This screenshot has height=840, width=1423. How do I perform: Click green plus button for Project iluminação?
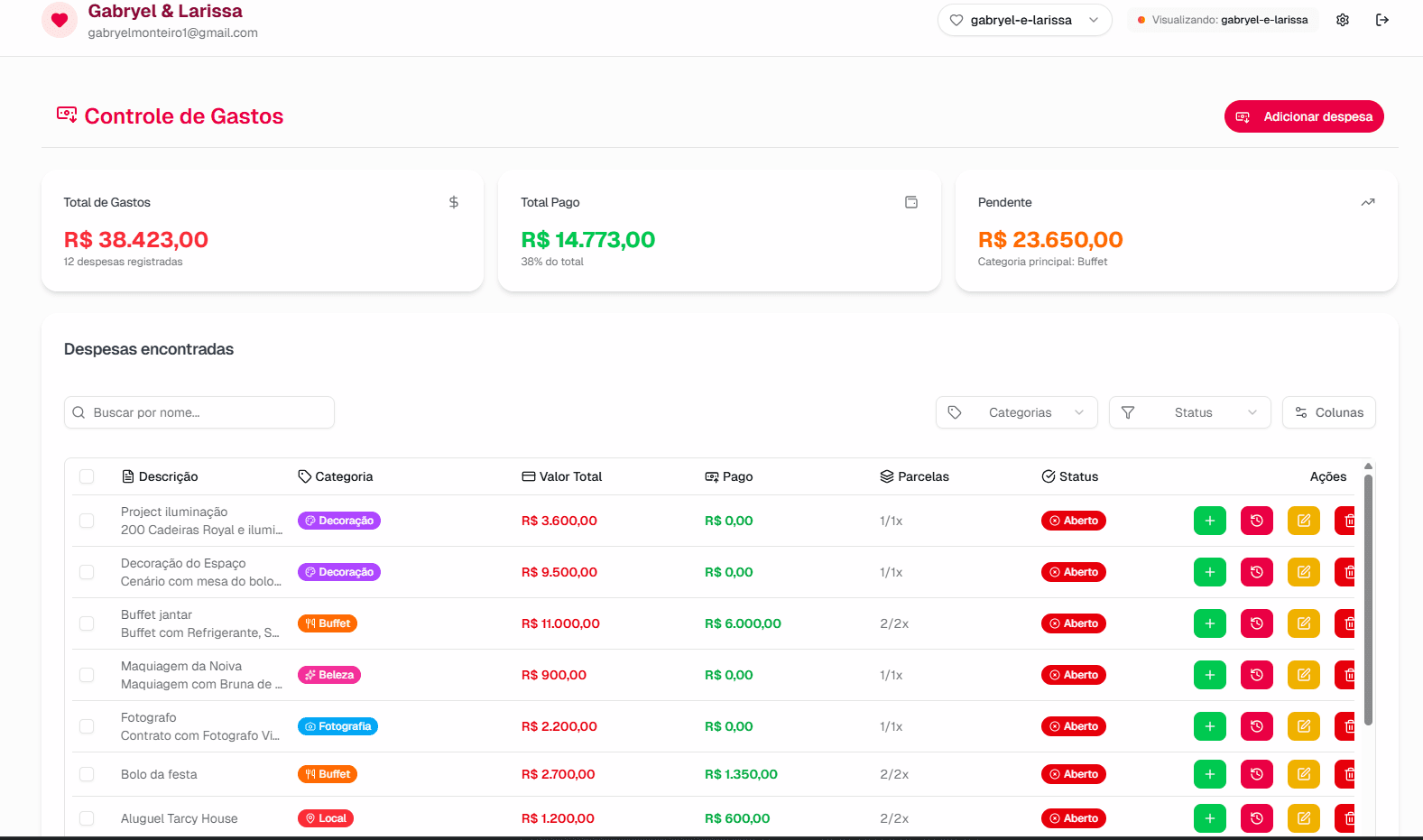1209,521
